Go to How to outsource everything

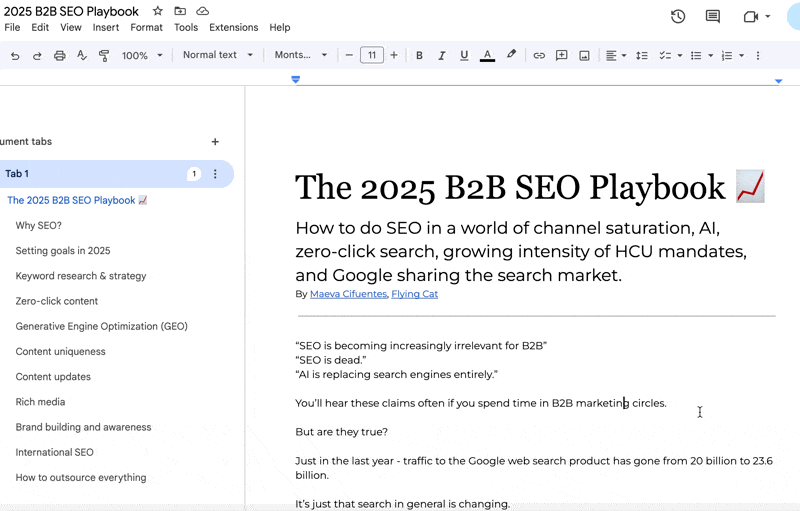(81, 478)
